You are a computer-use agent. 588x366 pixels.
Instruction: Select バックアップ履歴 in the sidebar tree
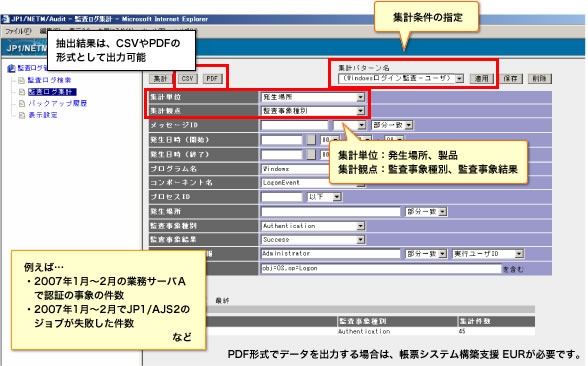click(57, 103)
